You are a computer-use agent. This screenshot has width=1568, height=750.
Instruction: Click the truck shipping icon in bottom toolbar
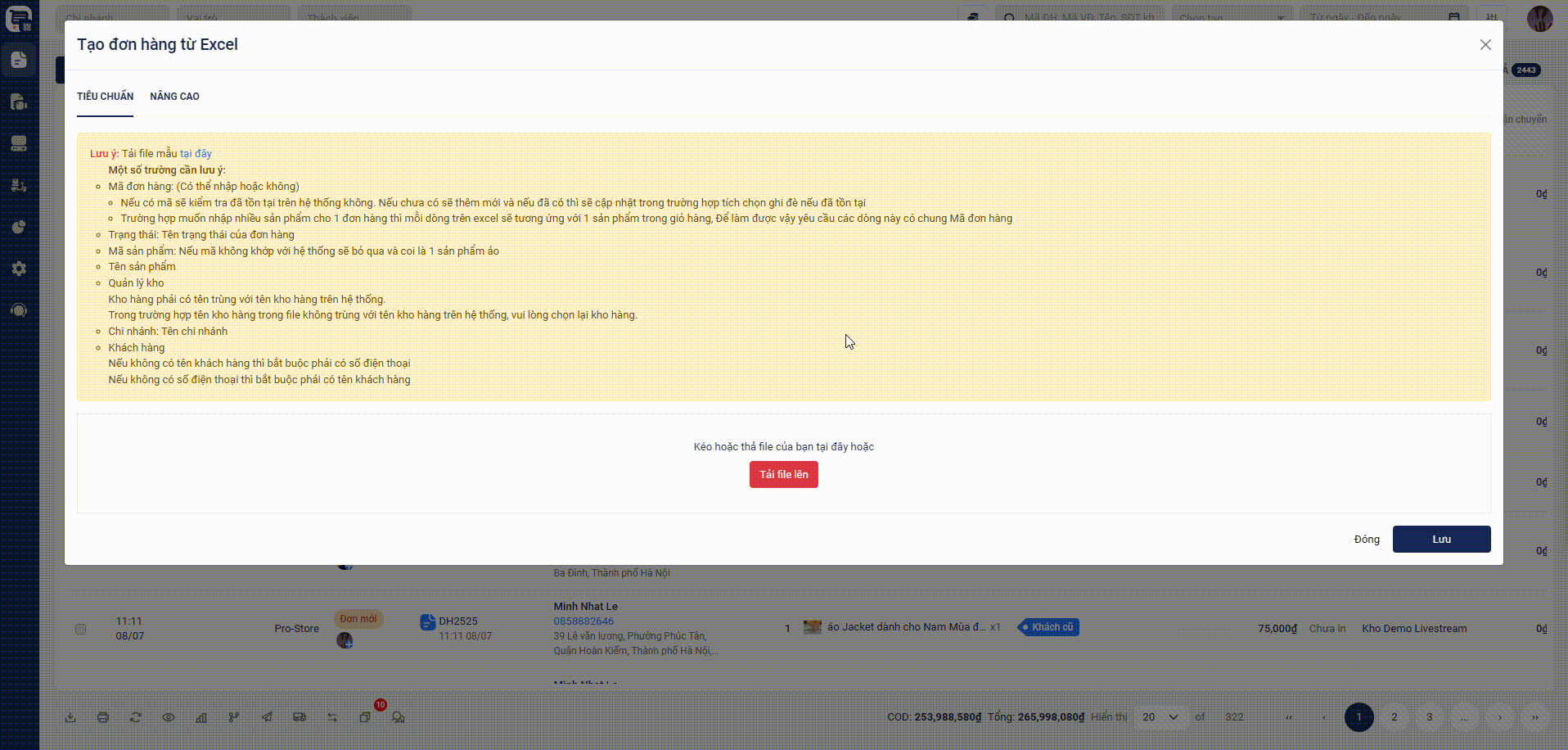(300, 717)
